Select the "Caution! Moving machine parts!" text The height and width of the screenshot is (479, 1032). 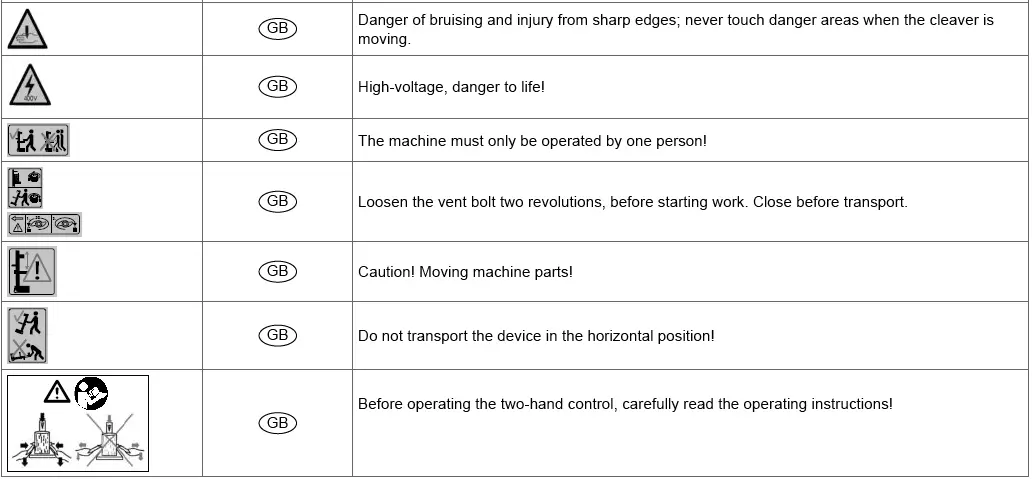point(465,272)
